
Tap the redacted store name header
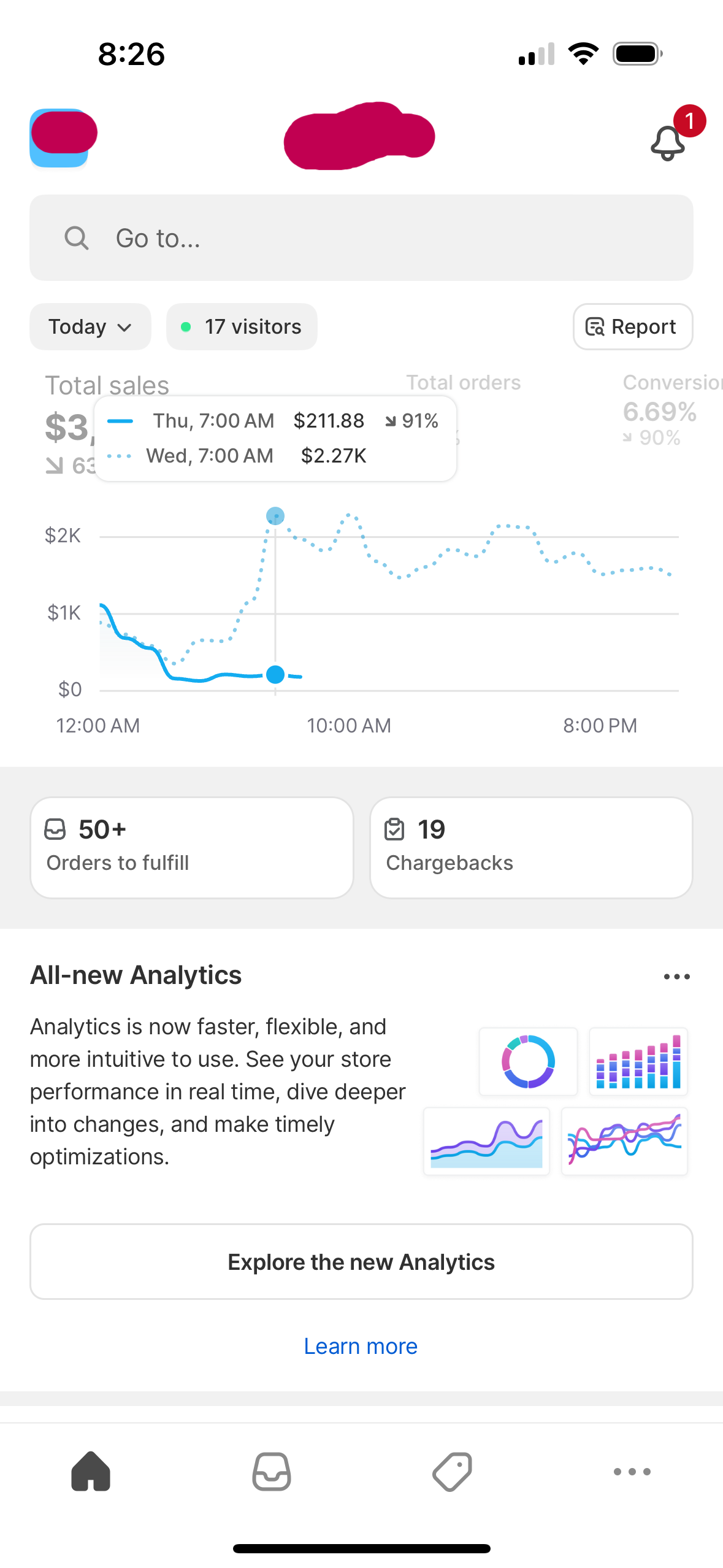[x=359, y=136]
